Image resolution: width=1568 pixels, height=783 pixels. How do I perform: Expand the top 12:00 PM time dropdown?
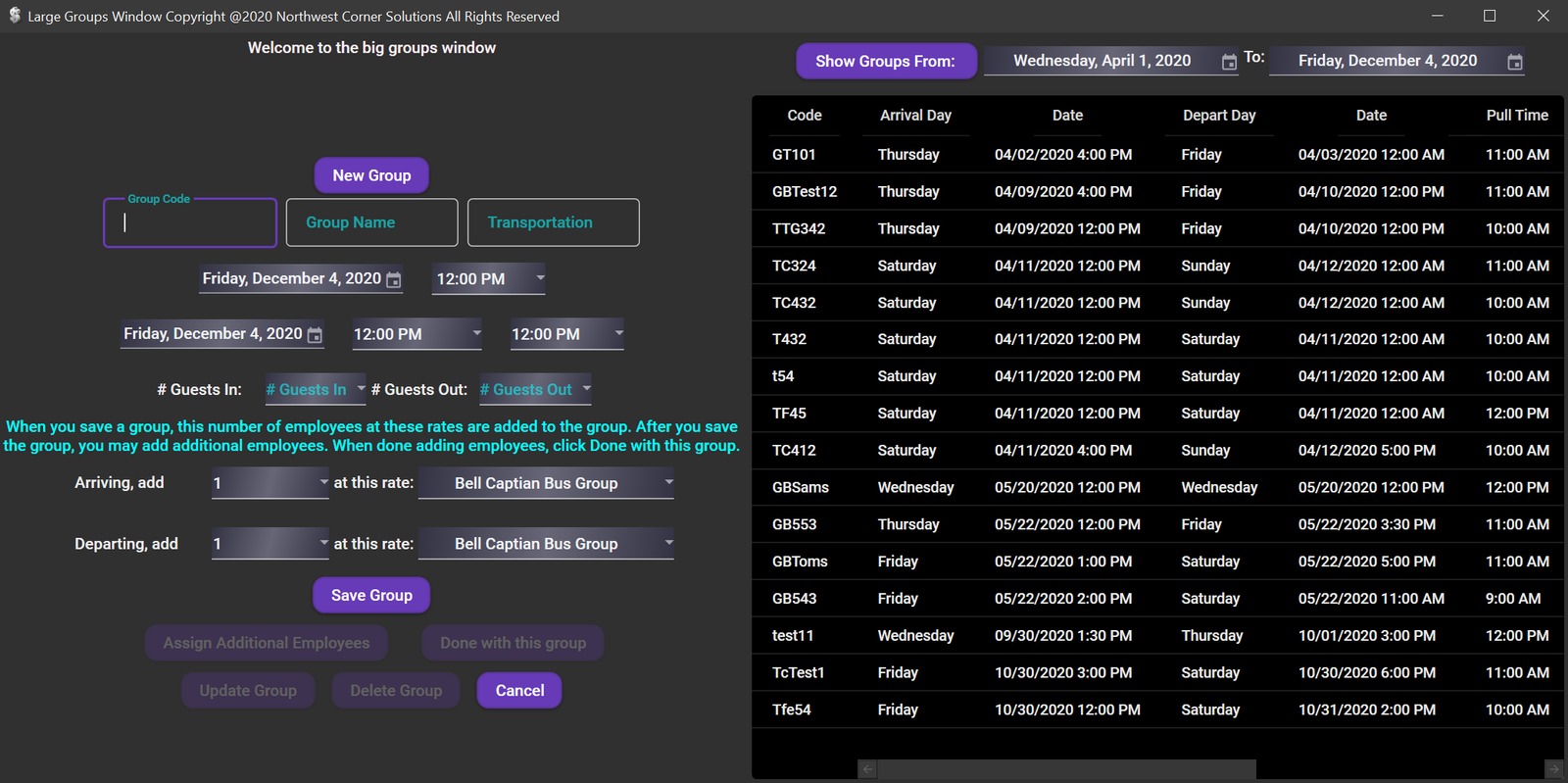[539, 278]
